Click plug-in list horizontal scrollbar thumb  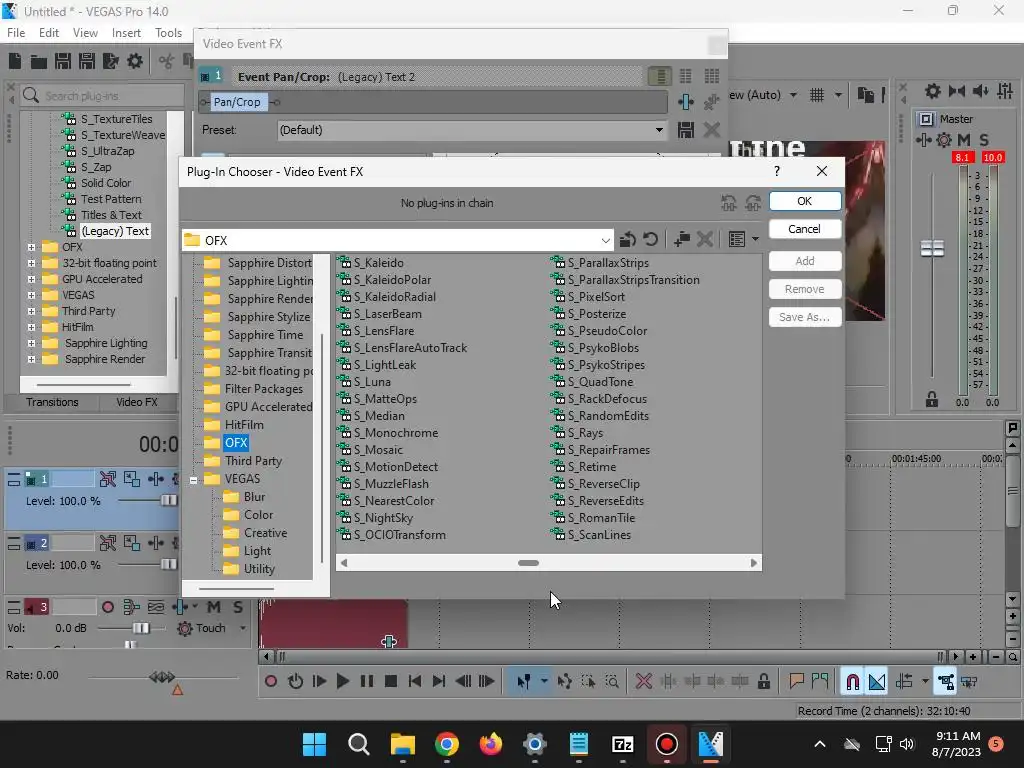coord(528,563)
